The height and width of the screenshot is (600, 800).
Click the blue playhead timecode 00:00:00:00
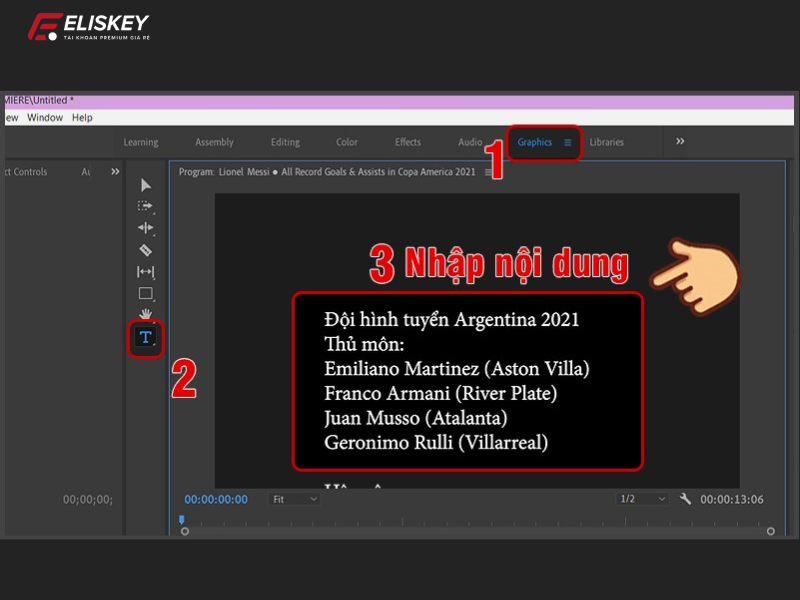click(x=216, y=499)
